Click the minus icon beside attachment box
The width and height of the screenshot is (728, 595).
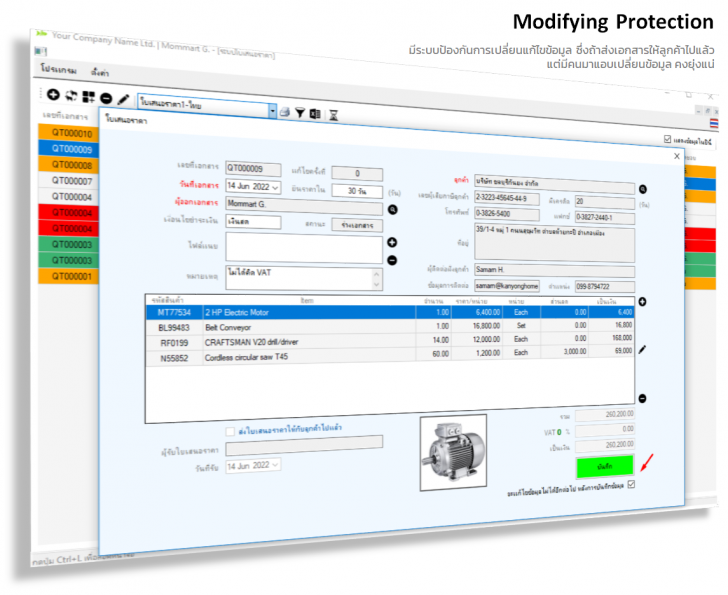(x=392, y=260)
